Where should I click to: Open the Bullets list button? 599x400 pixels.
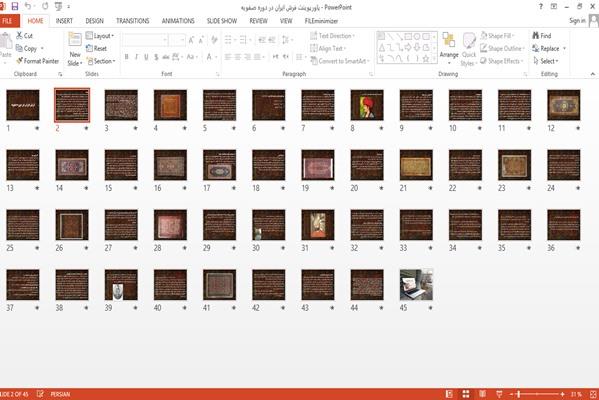229,40
